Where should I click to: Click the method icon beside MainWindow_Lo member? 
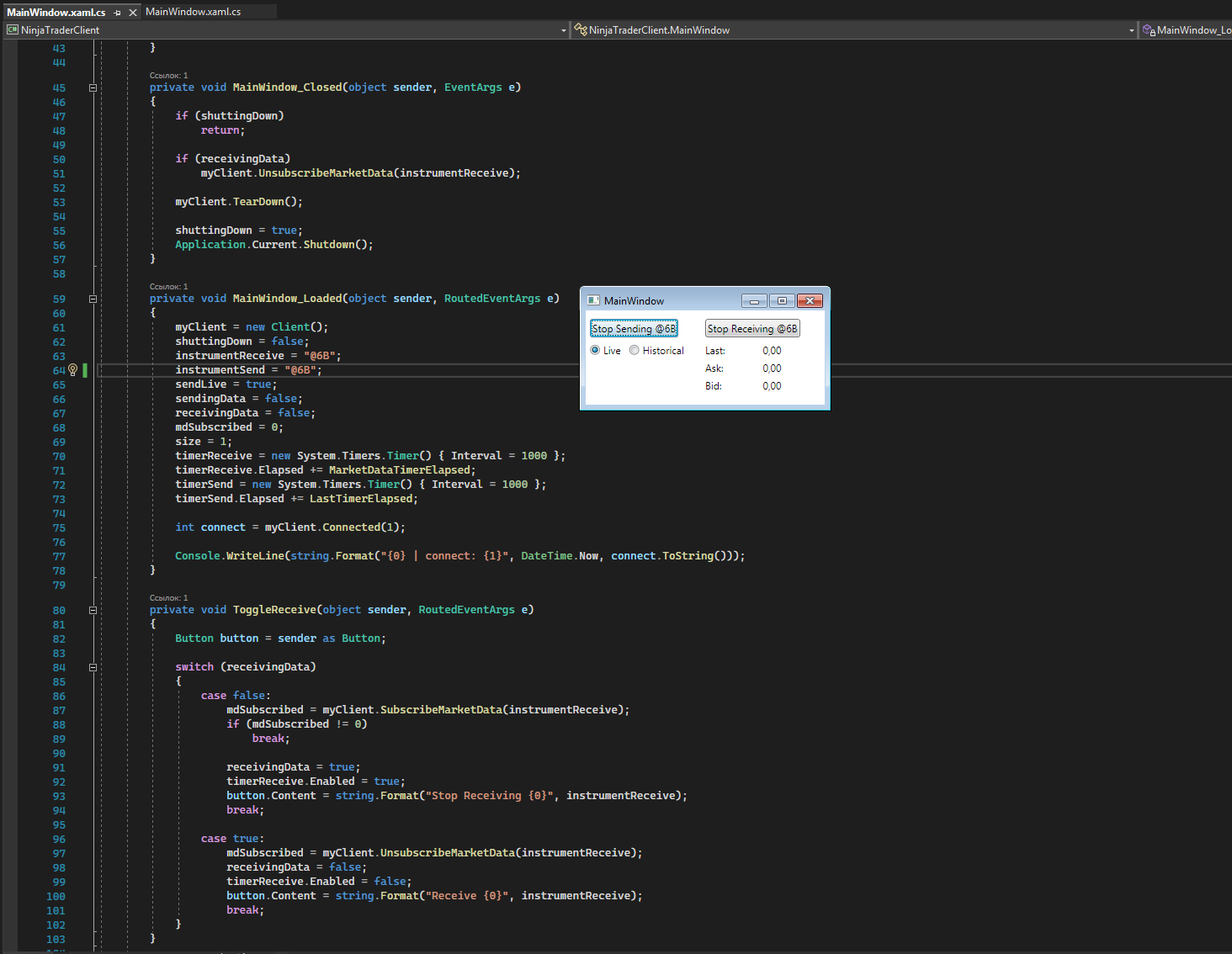[x=1149, y=30]
